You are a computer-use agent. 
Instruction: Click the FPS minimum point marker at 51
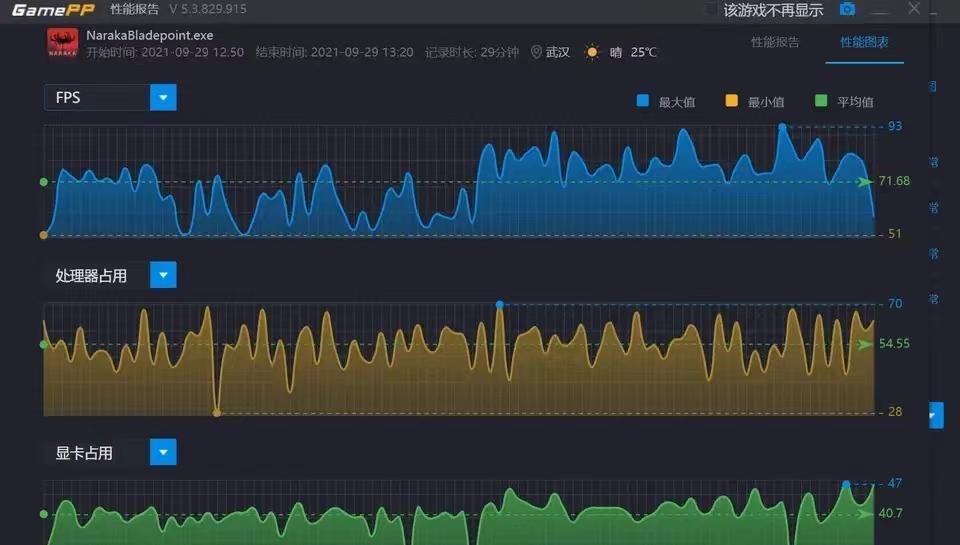(43, 235)
